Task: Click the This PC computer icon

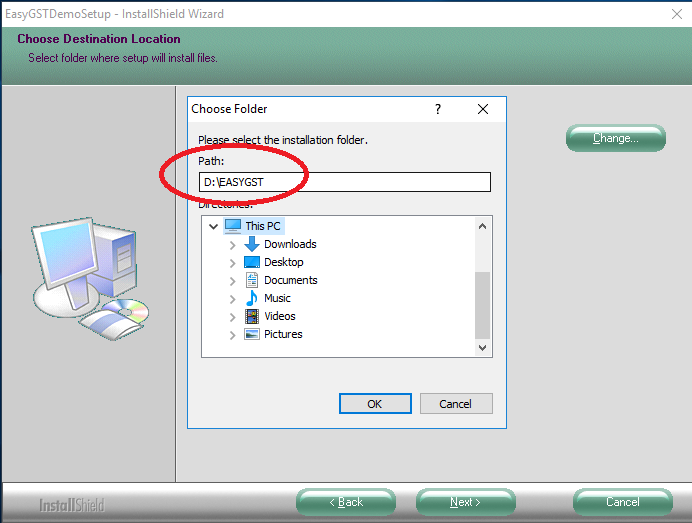Action: 232,226
